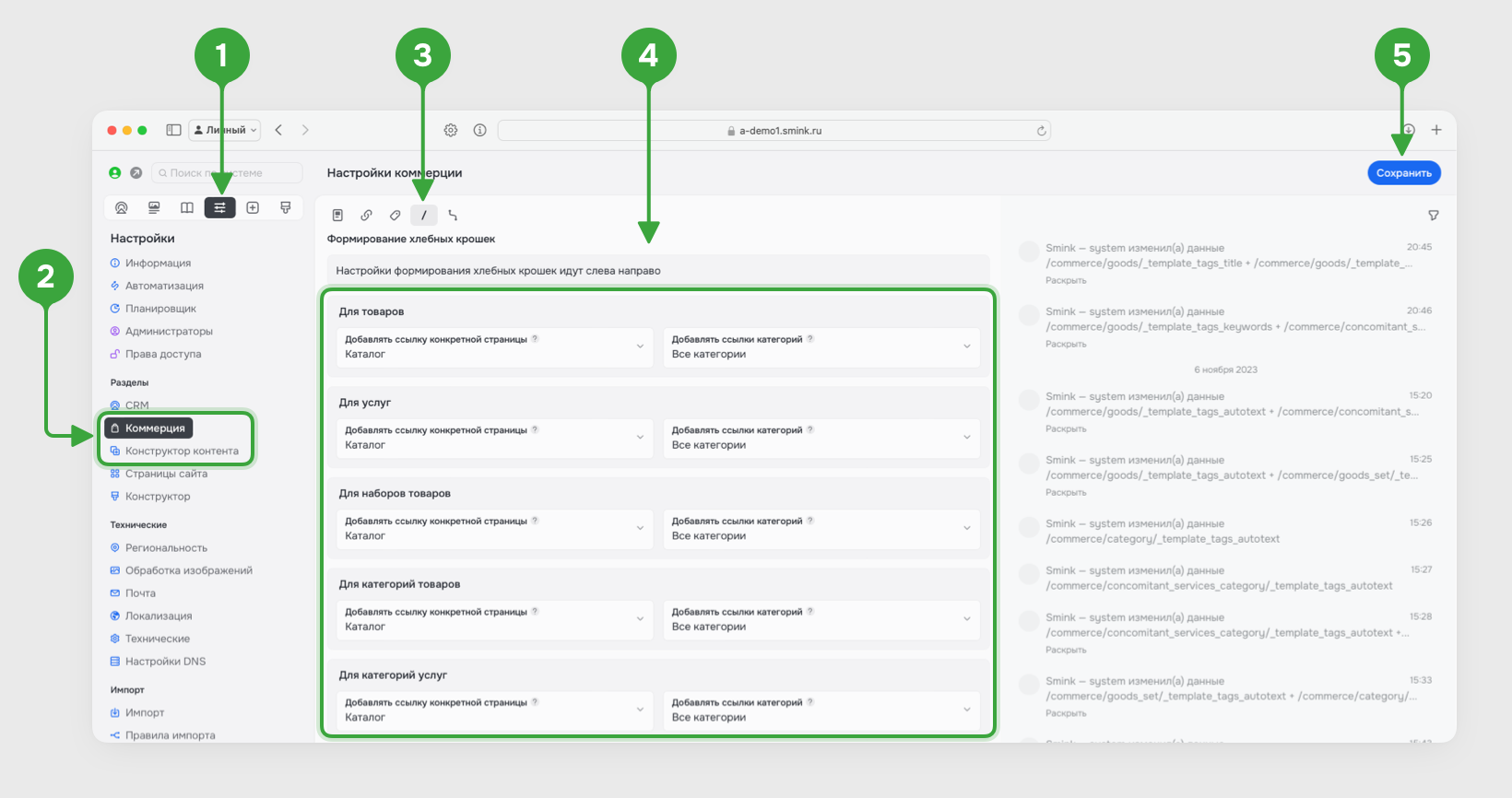Click the blue Сохранить button
The height and width of the screenshot is (798, 1512).
pyautogui.click(x=1403, y=172)
